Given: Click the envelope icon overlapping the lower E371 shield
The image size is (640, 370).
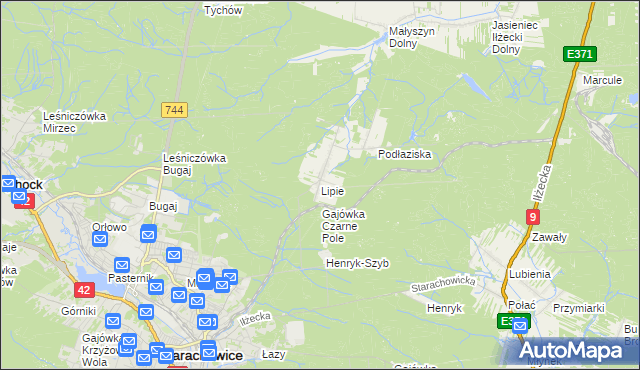Looking at the screenshot, I should point(520,326).
